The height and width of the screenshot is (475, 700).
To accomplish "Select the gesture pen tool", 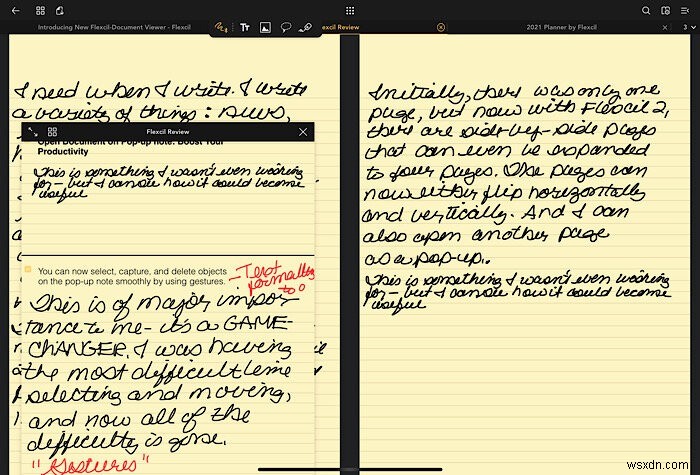I will pos(306,27).
